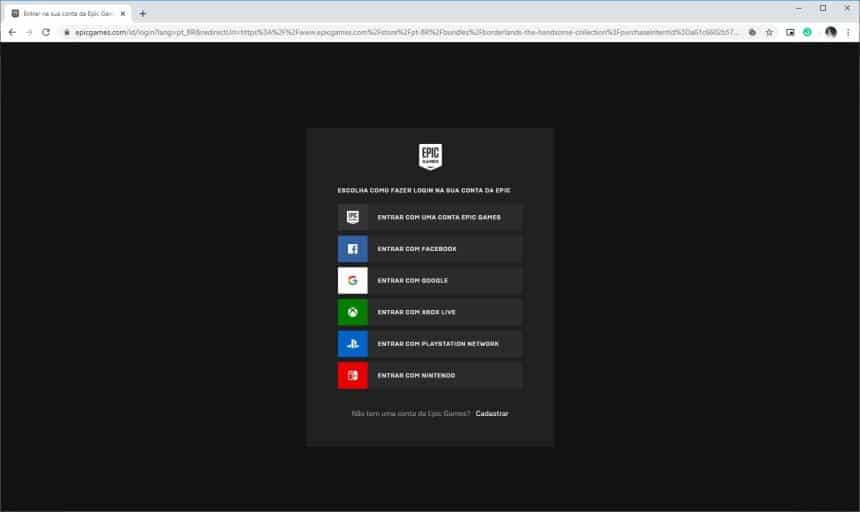Image resolution: width=860 pixels, height=512 pixels.
Task: Click the Google G logo icon
Action: 353,281
